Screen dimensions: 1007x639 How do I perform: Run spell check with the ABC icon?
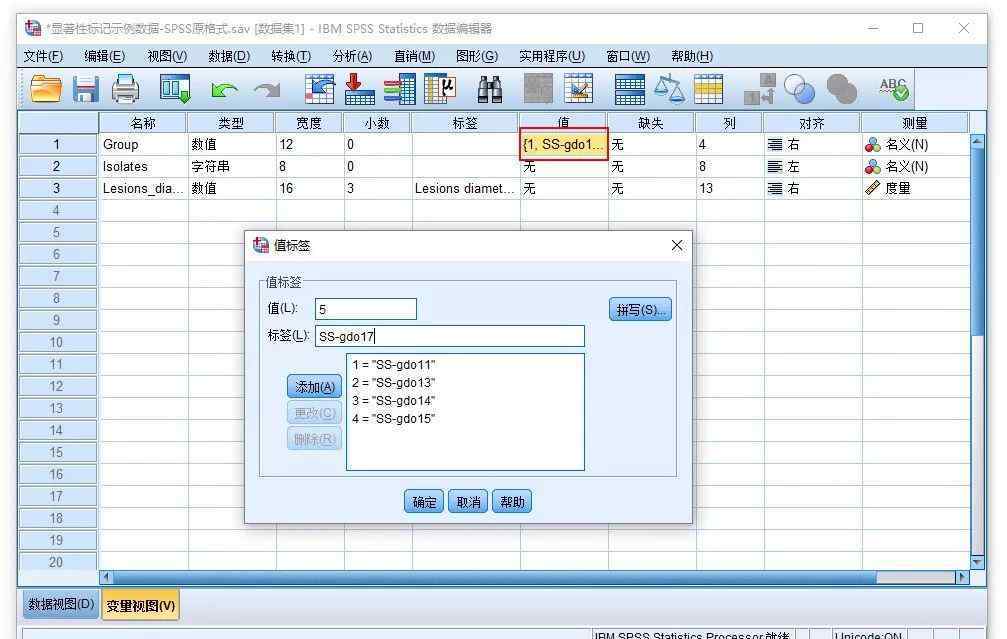pyautogui.click(x=894, y=89)
